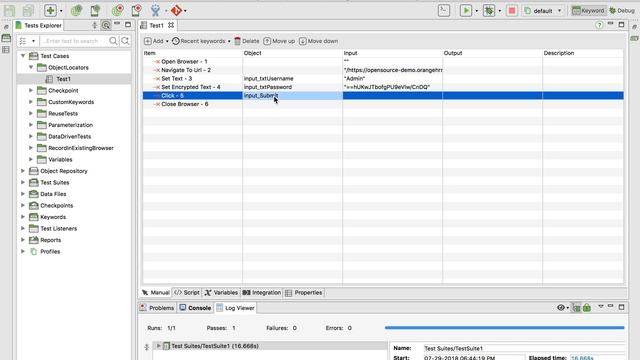The width and height of the screenshot is (640, 360).
Task: Open the dropdown arrow next to Git icon
Action: click(x=185, y=11)
